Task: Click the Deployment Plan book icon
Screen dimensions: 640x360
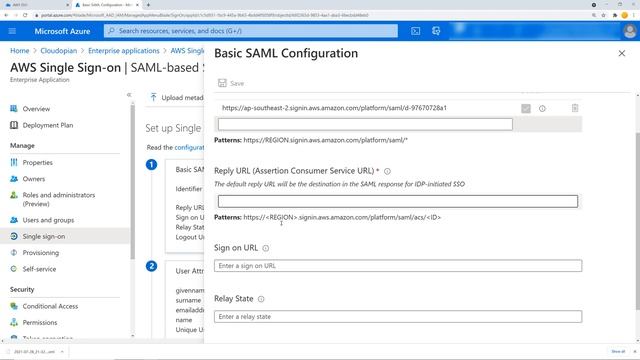Action: click(14, 125)
